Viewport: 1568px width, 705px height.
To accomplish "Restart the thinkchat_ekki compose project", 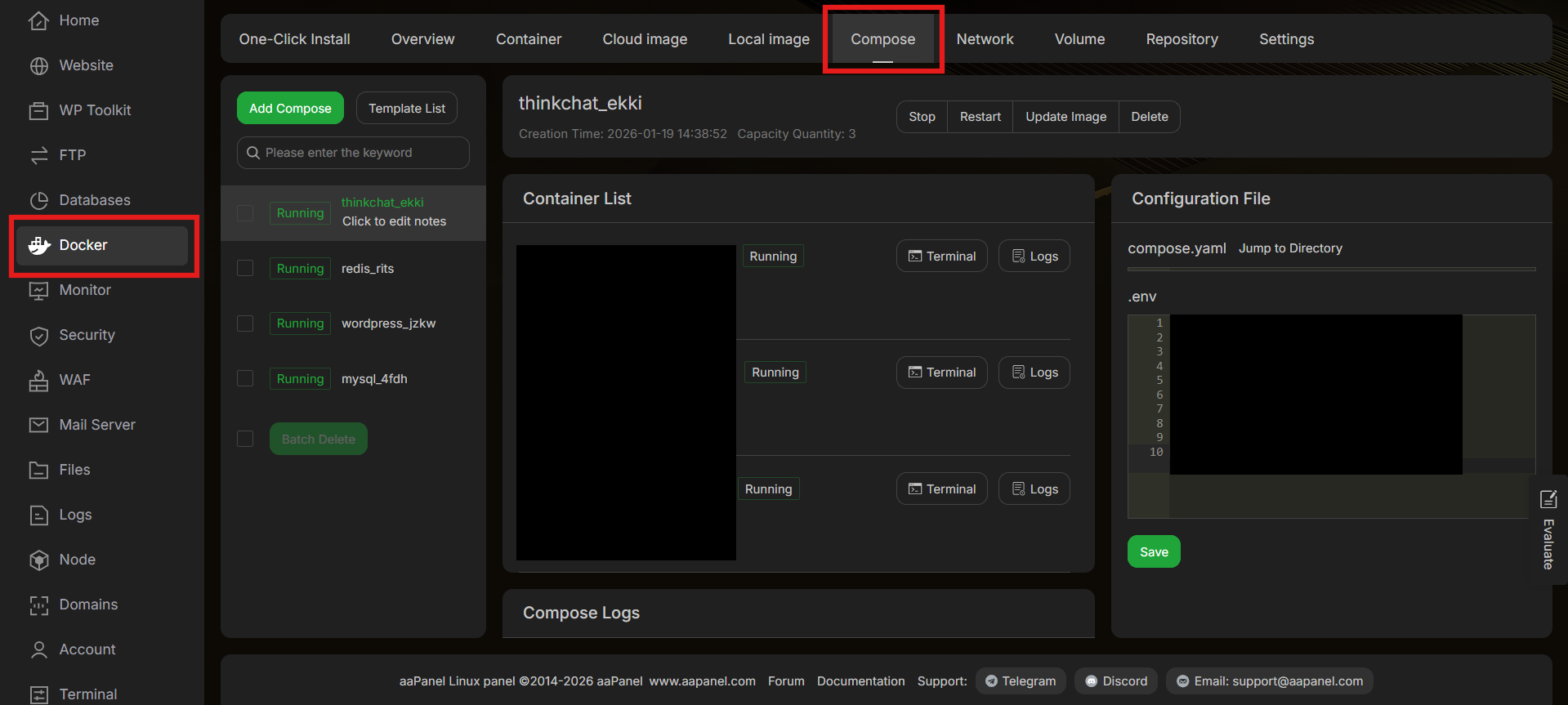I will pyautogui.click(x=981, y=117).
